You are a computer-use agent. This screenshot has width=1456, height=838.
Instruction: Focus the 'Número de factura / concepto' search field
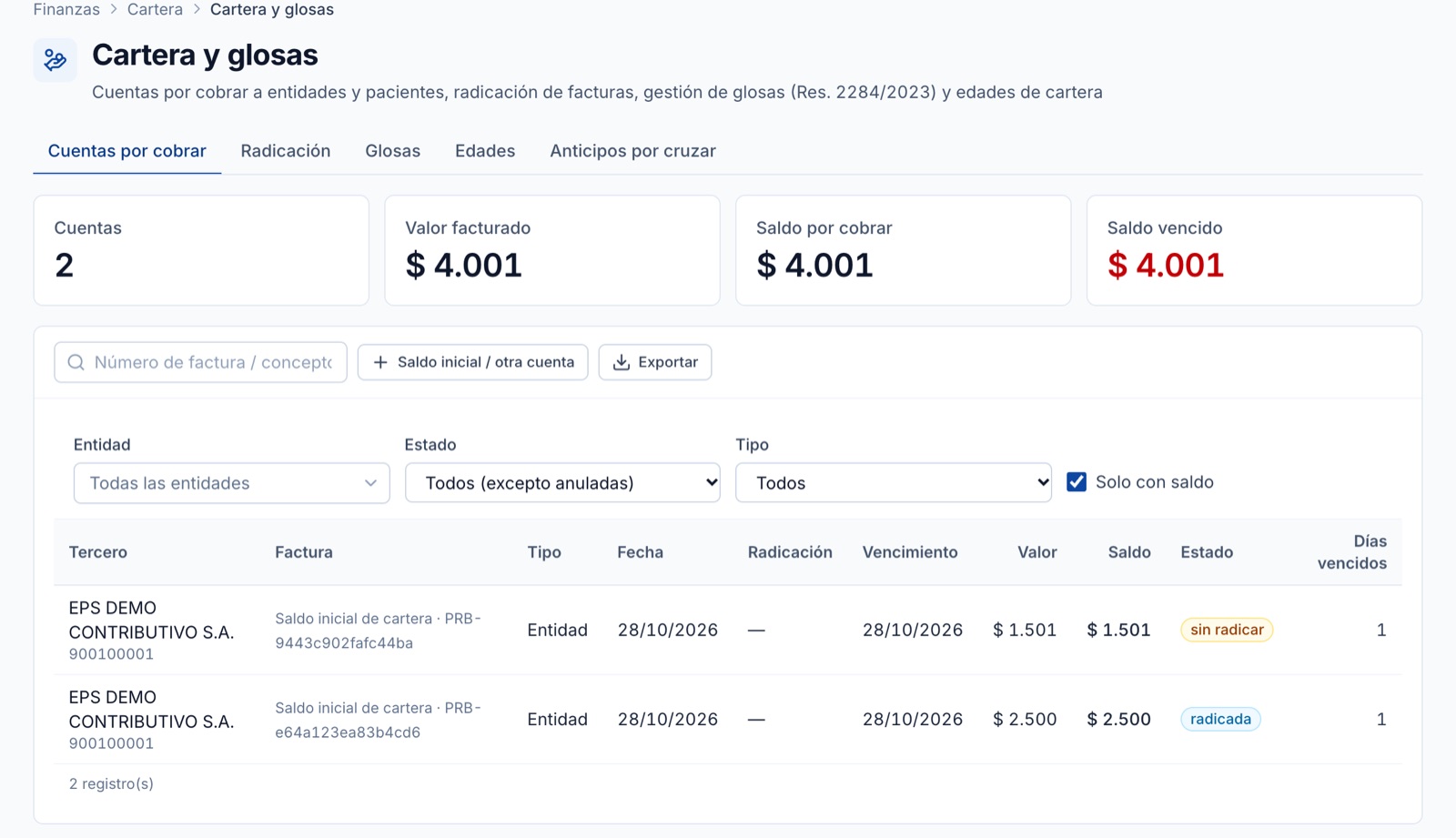click(200, 362)
